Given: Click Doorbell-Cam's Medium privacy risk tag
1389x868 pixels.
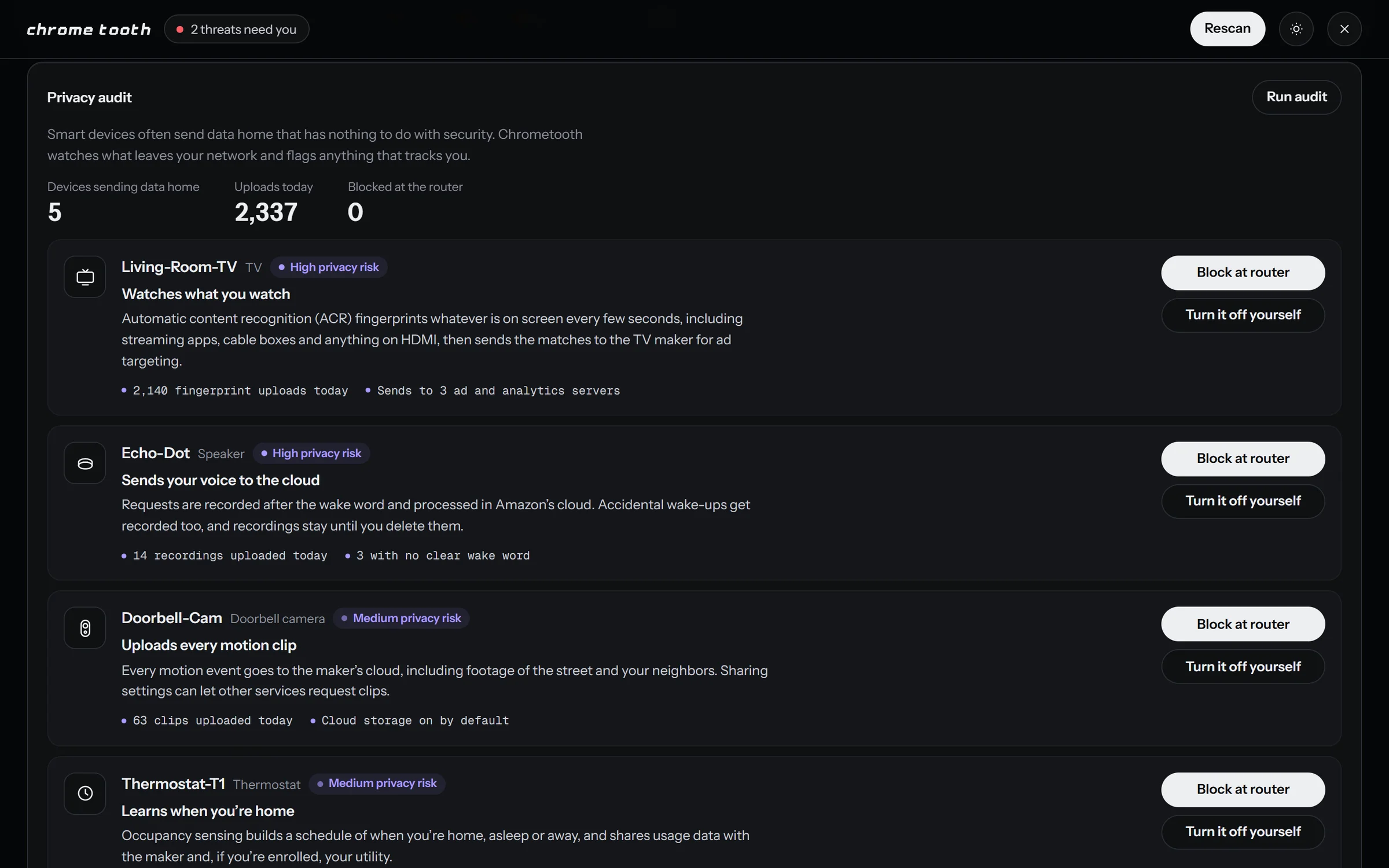Looking at the screenshot, I should coord(401,618).
